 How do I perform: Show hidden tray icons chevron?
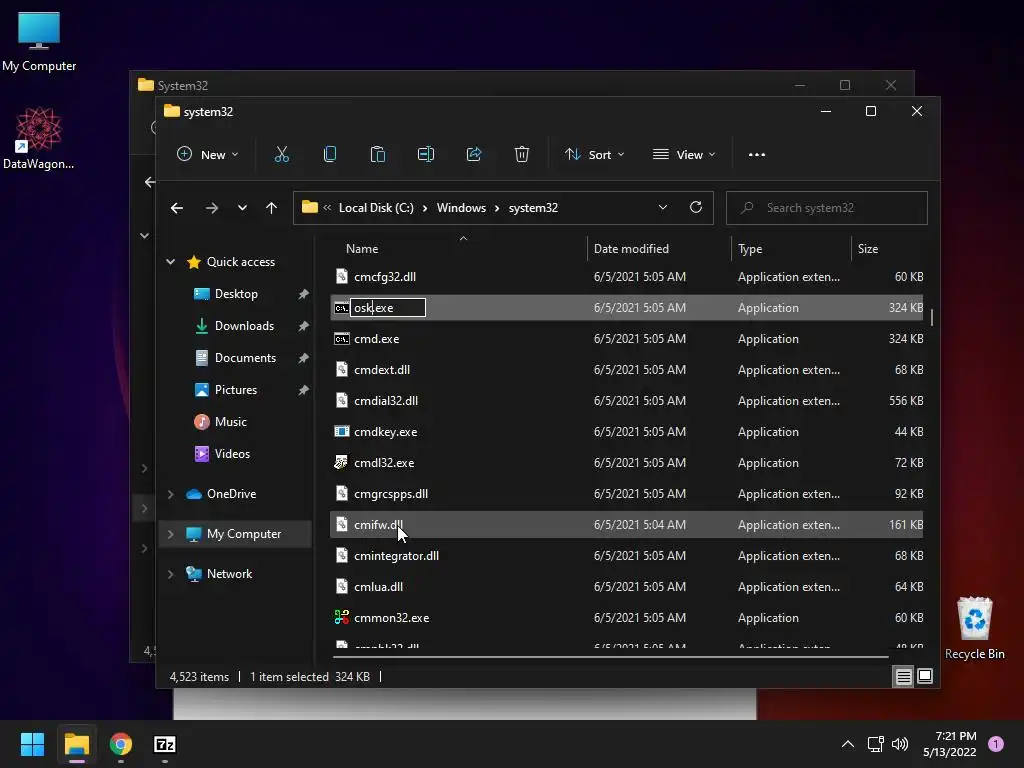pos(848,744)
